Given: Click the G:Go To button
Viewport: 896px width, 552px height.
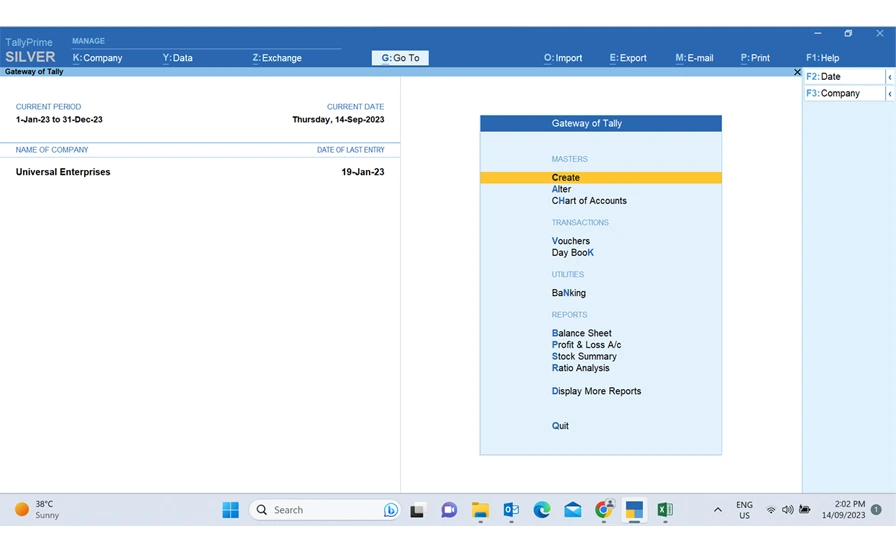Looking at the screenshot, I should [x=400, y=58].
